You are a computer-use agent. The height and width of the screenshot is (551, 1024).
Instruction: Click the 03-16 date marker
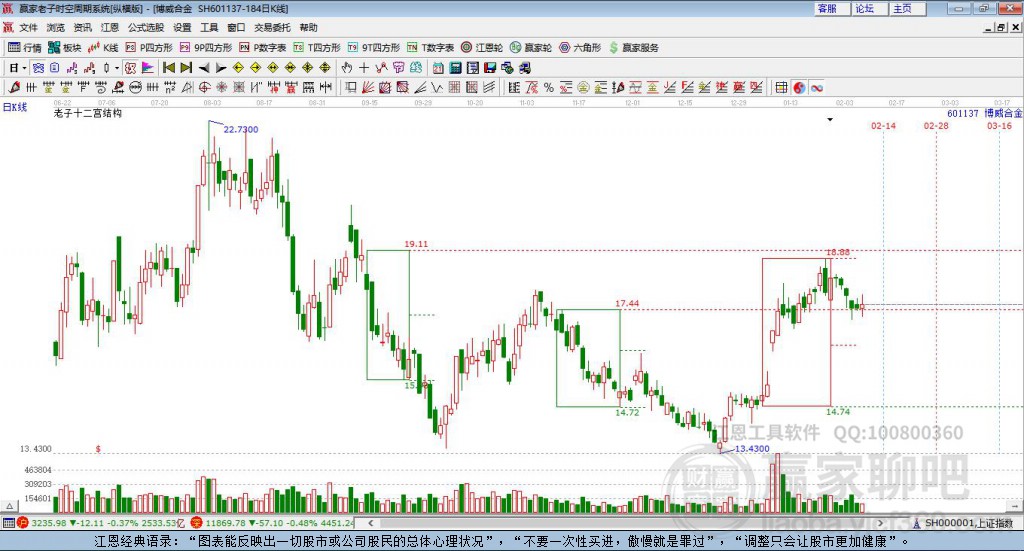click(x=999, y=125)
